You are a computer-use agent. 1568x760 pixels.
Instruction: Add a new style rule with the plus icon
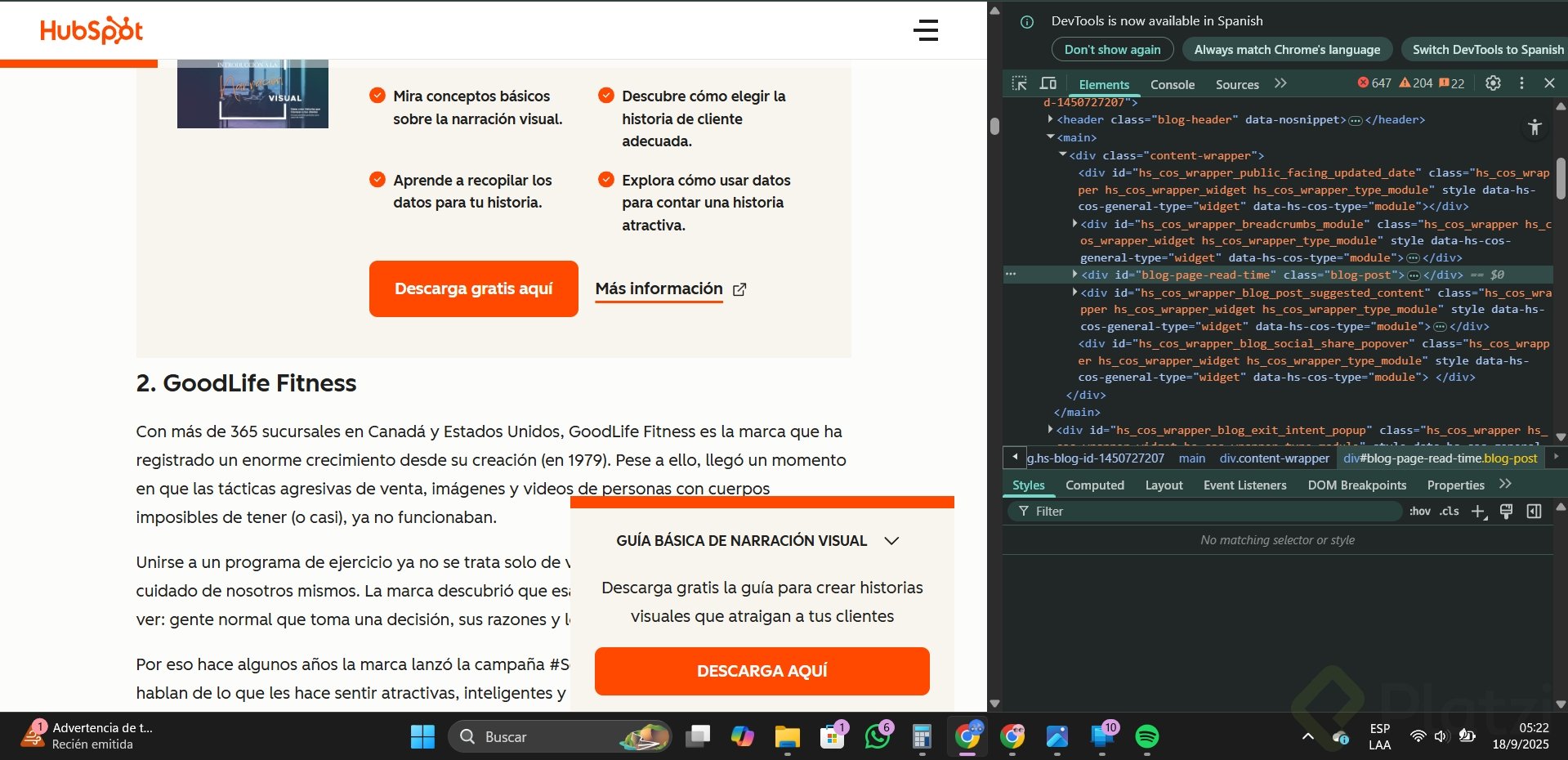pos(1478,512)
